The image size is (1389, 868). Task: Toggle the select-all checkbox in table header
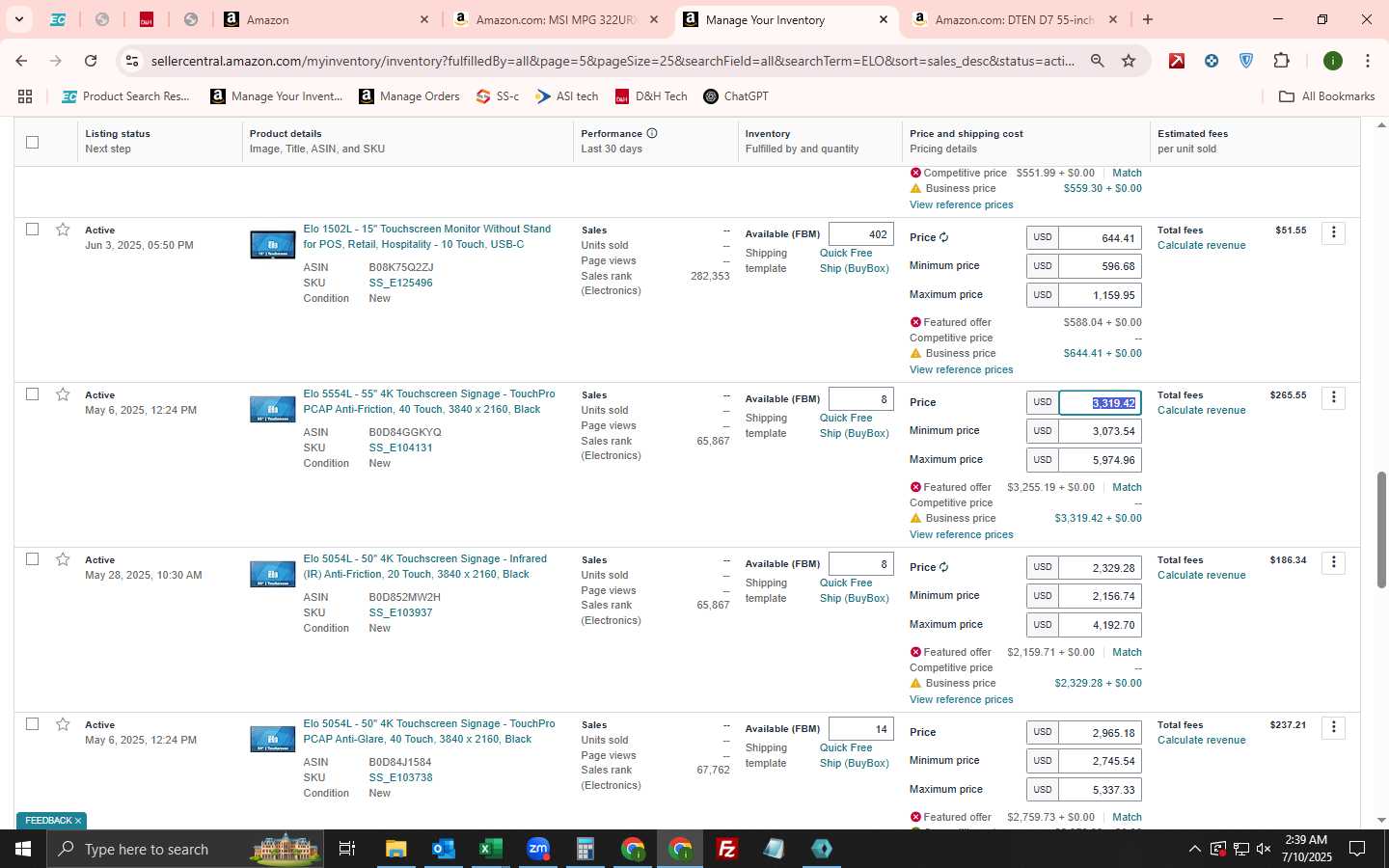point(32,142)
